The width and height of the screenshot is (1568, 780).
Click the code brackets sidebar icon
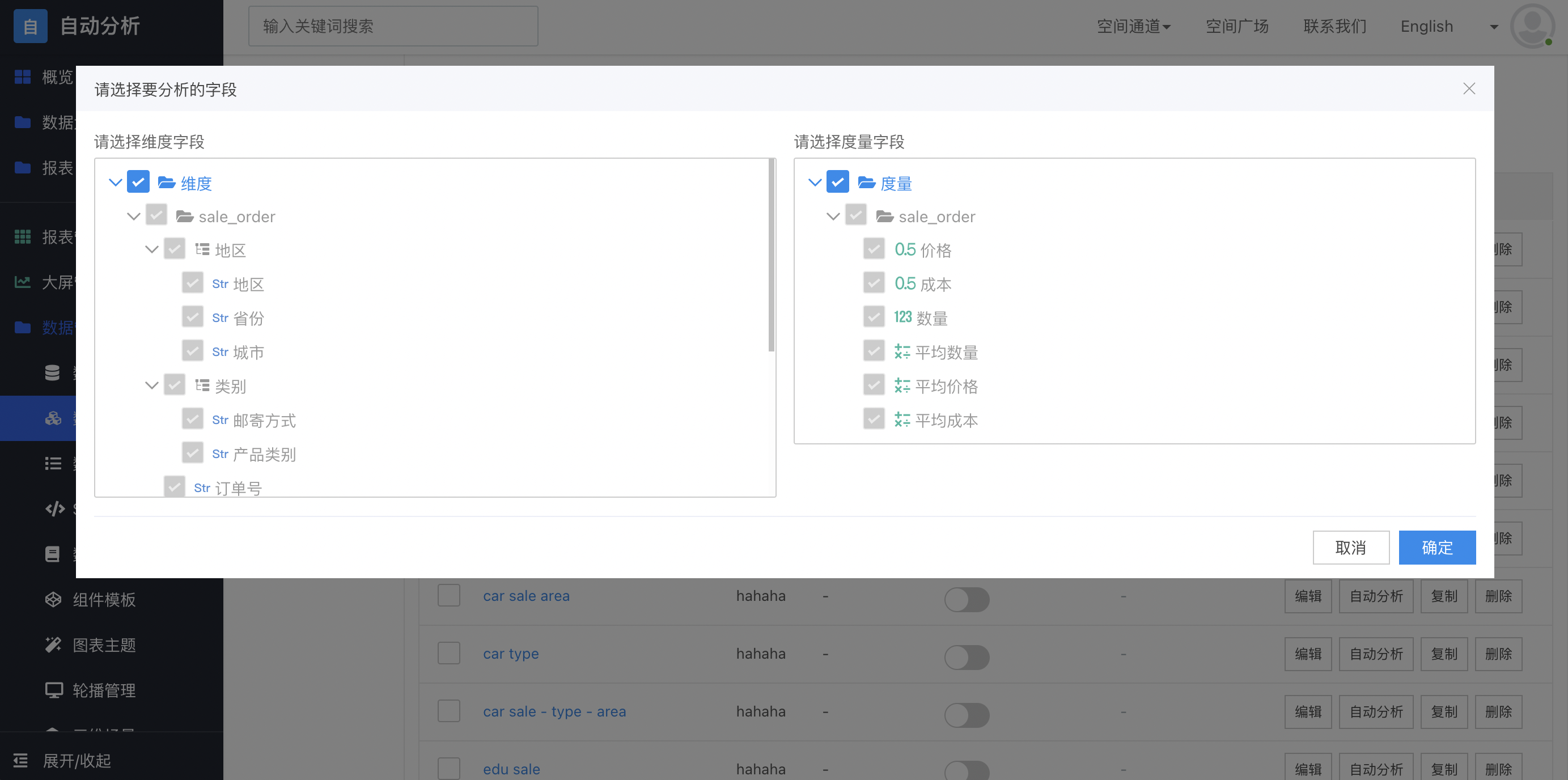(x=55, y=508)
